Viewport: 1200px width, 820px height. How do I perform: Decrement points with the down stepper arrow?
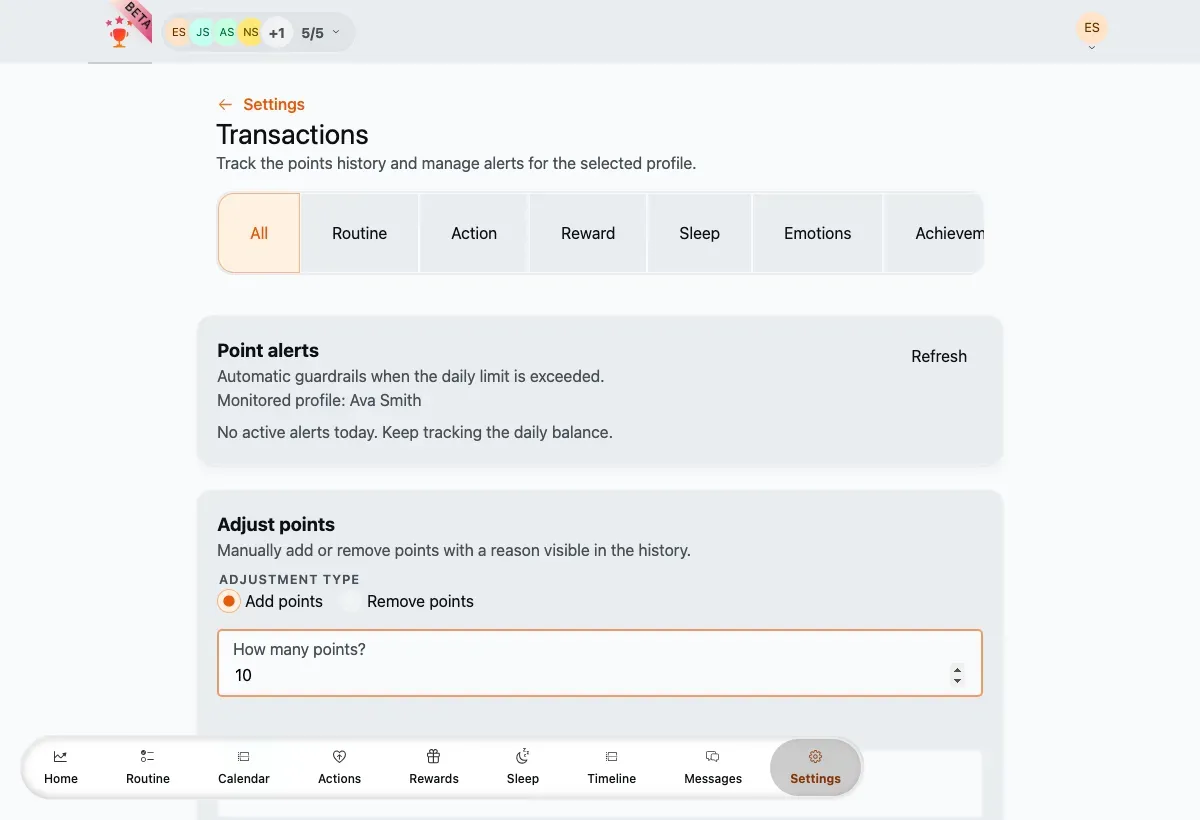(x=957, y=681)
